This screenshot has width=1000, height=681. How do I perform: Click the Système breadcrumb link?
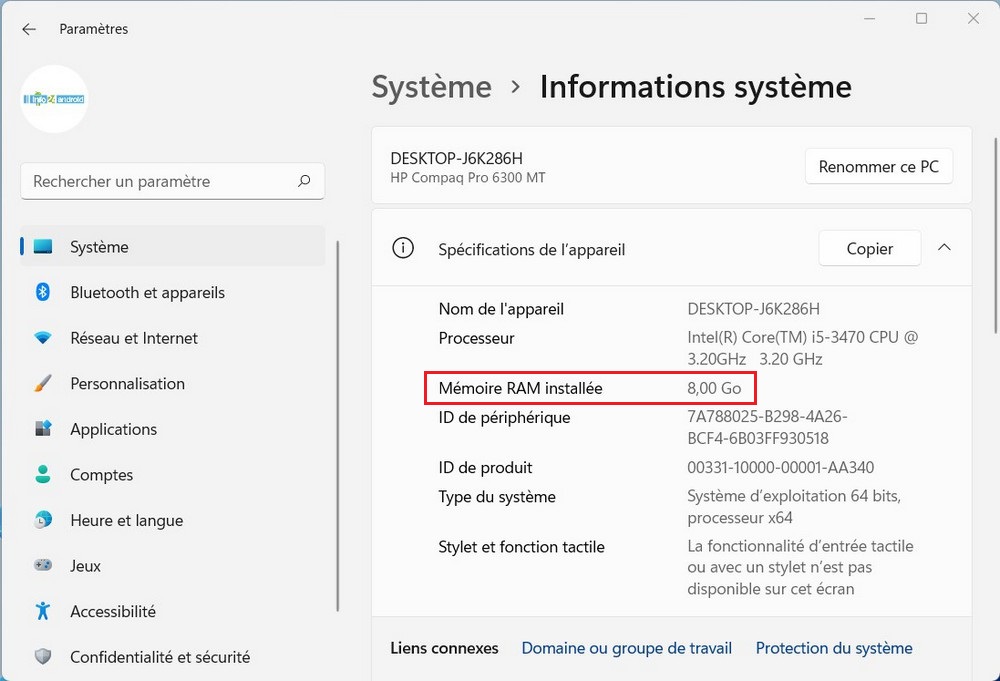click(x=432, y=87)
